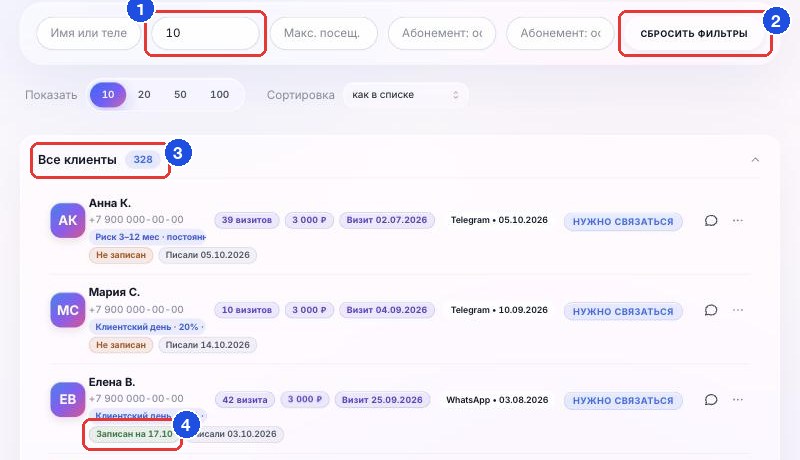Show 10 clients per page
Screen dimensions: 800x460
[108, 95]
